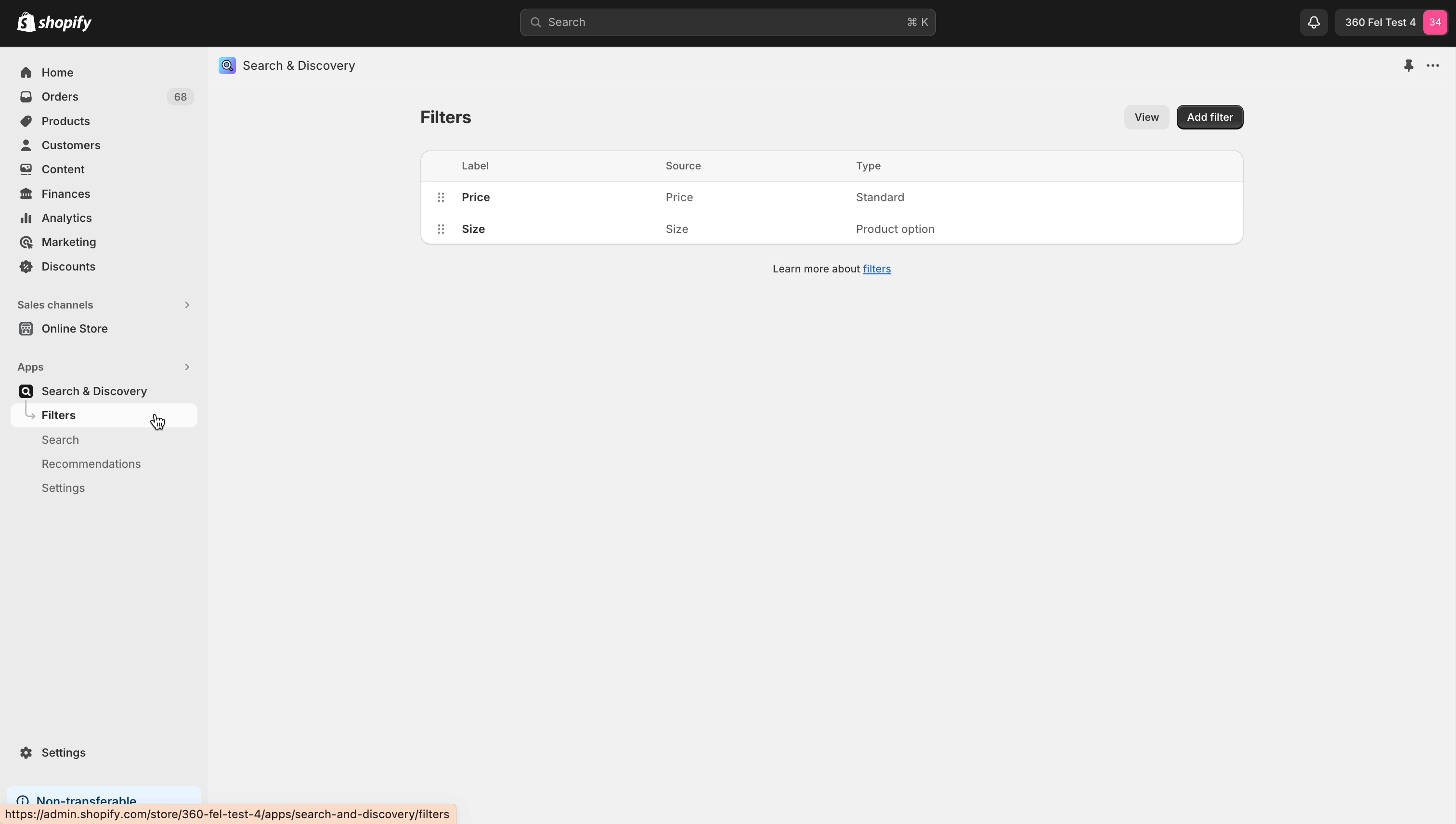Open Search & Discovery app in sidebar
The width and height of the screenshot is (1456, 824).
[104, 391]
